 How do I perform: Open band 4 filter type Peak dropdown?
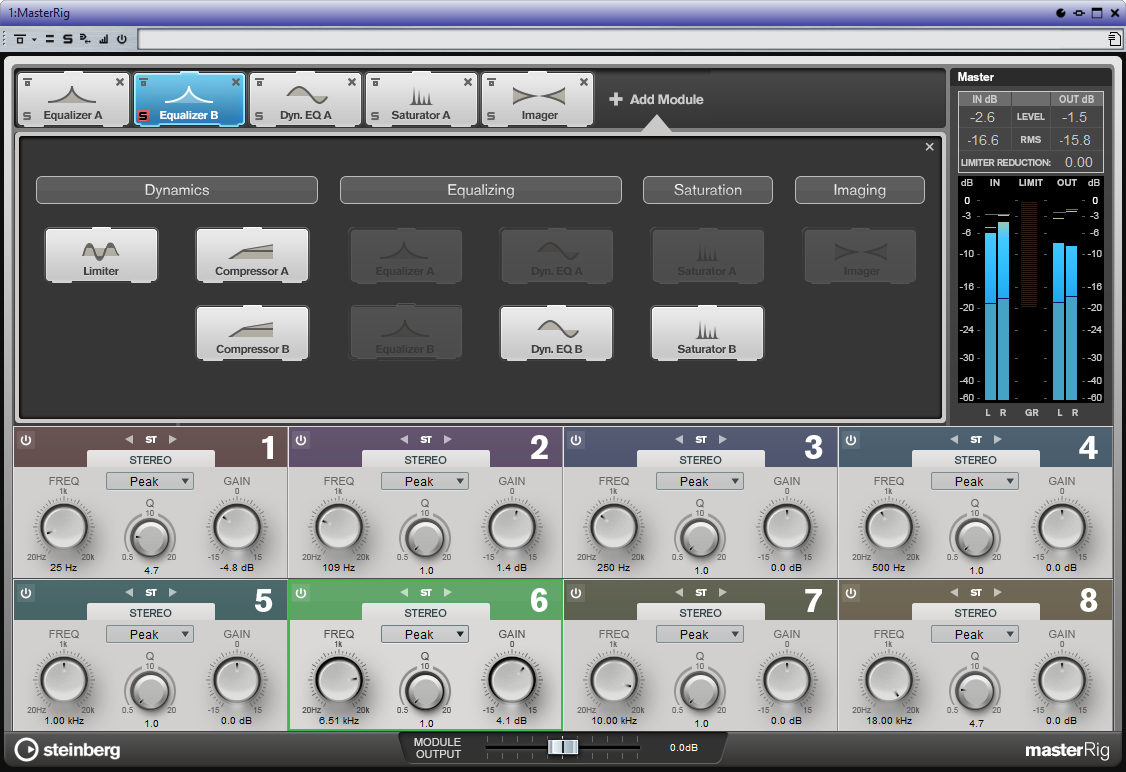(x=975, y=481)
